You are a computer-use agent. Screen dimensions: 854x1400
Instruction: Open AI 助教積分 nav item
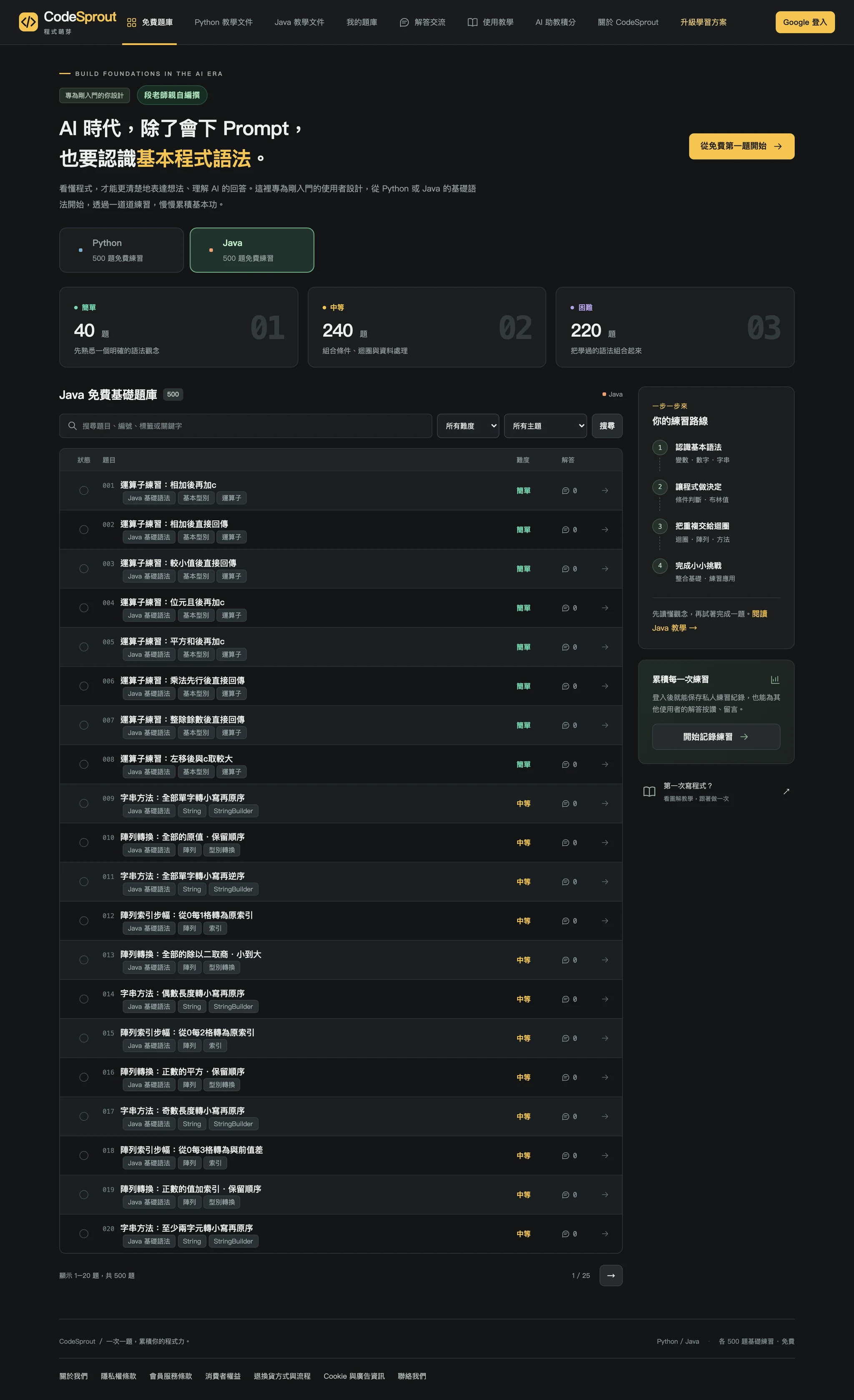tap(555, 22)
